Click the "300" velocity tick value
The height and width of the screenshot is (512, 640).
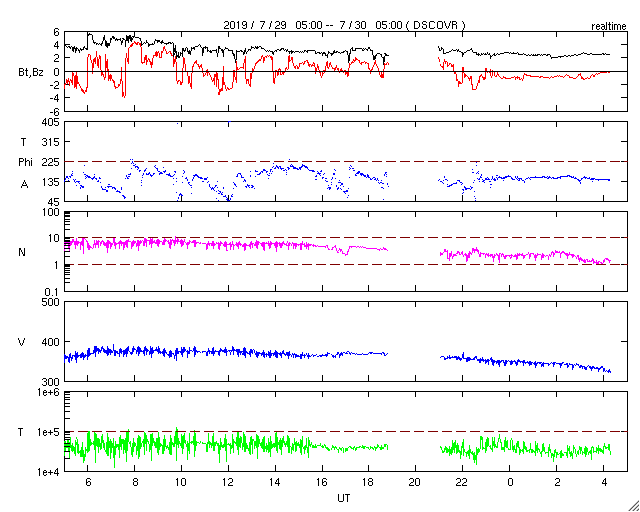point(51,382)
